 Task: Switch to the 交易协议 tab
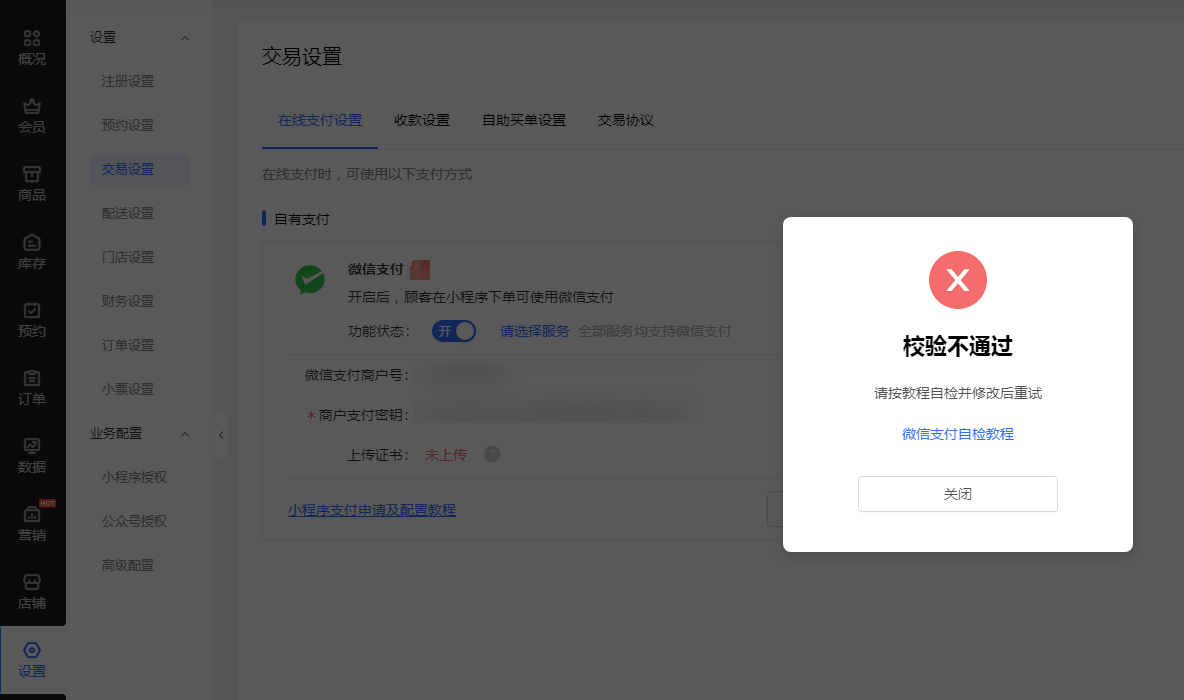point(626,120)
